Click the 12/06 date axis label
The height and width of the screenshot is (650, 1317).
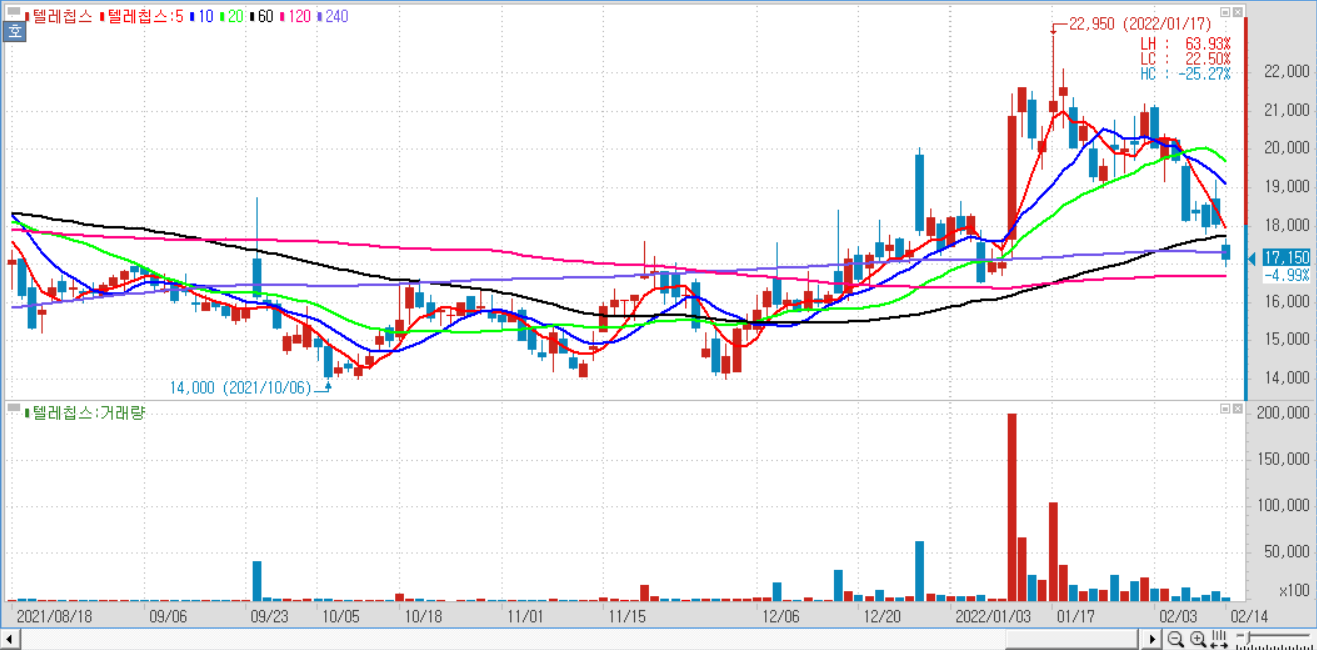[780, 616]
